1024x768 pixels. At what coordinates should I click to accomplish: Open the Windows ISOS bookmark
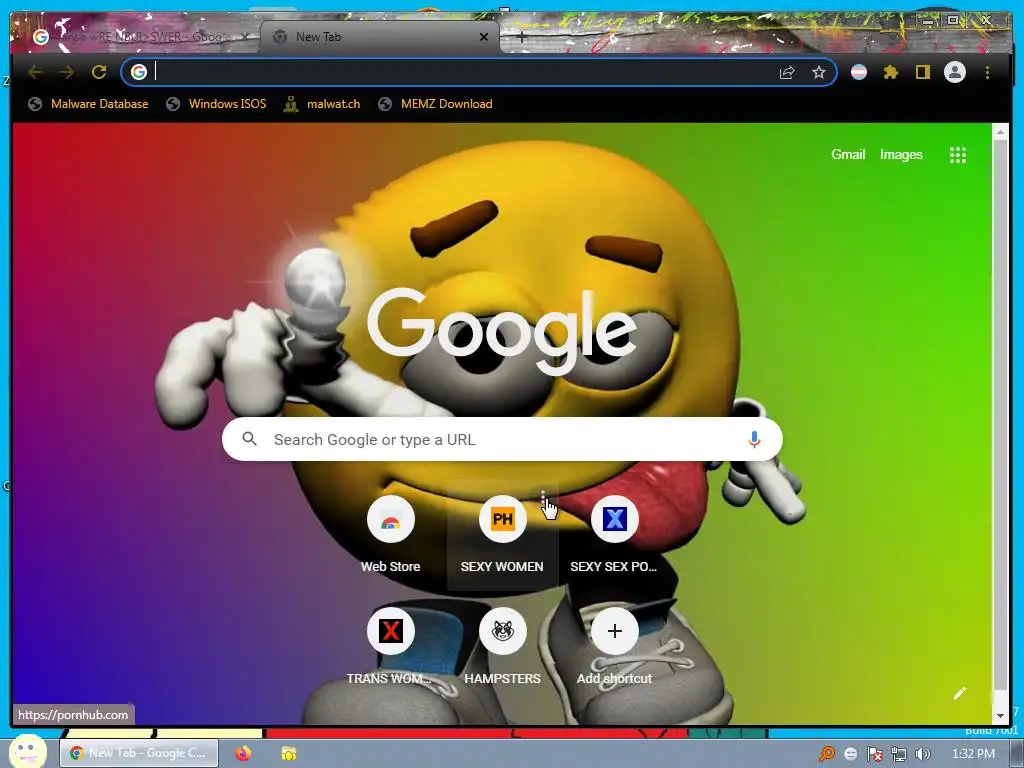click(x=216, y=104)
